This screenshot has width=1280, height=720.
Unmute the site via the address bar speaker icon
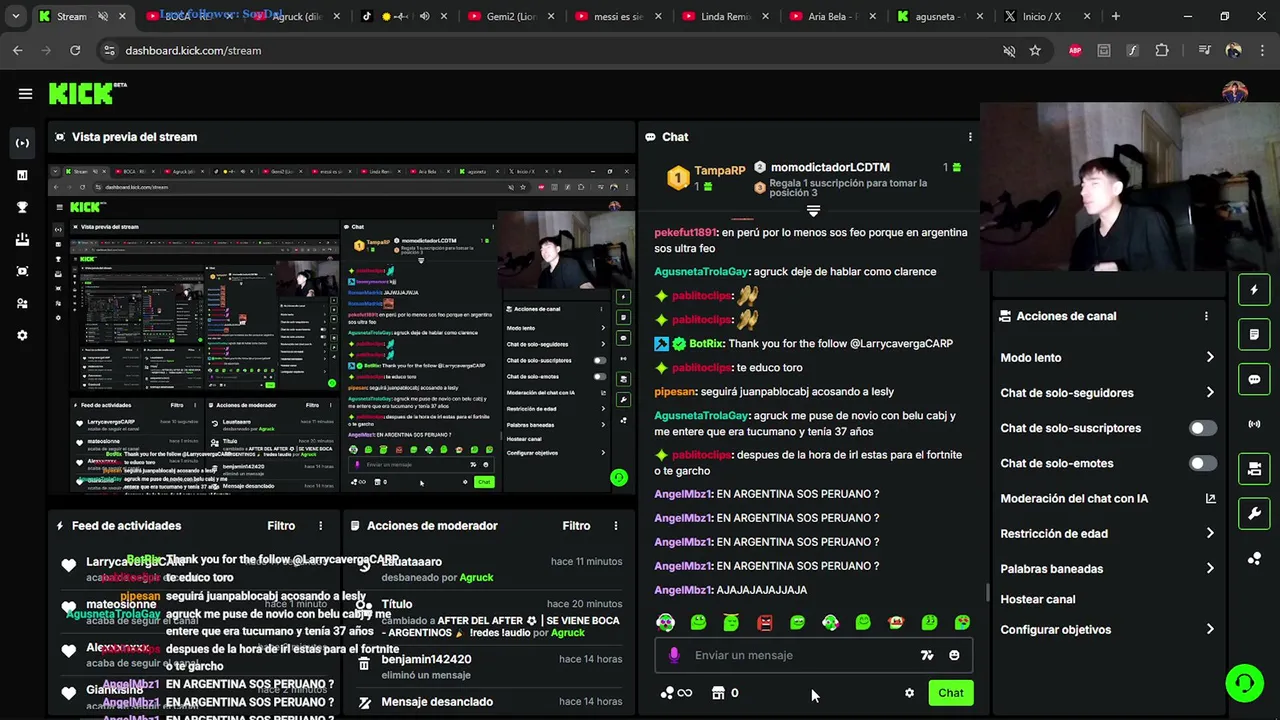(x=1009, y=50)
